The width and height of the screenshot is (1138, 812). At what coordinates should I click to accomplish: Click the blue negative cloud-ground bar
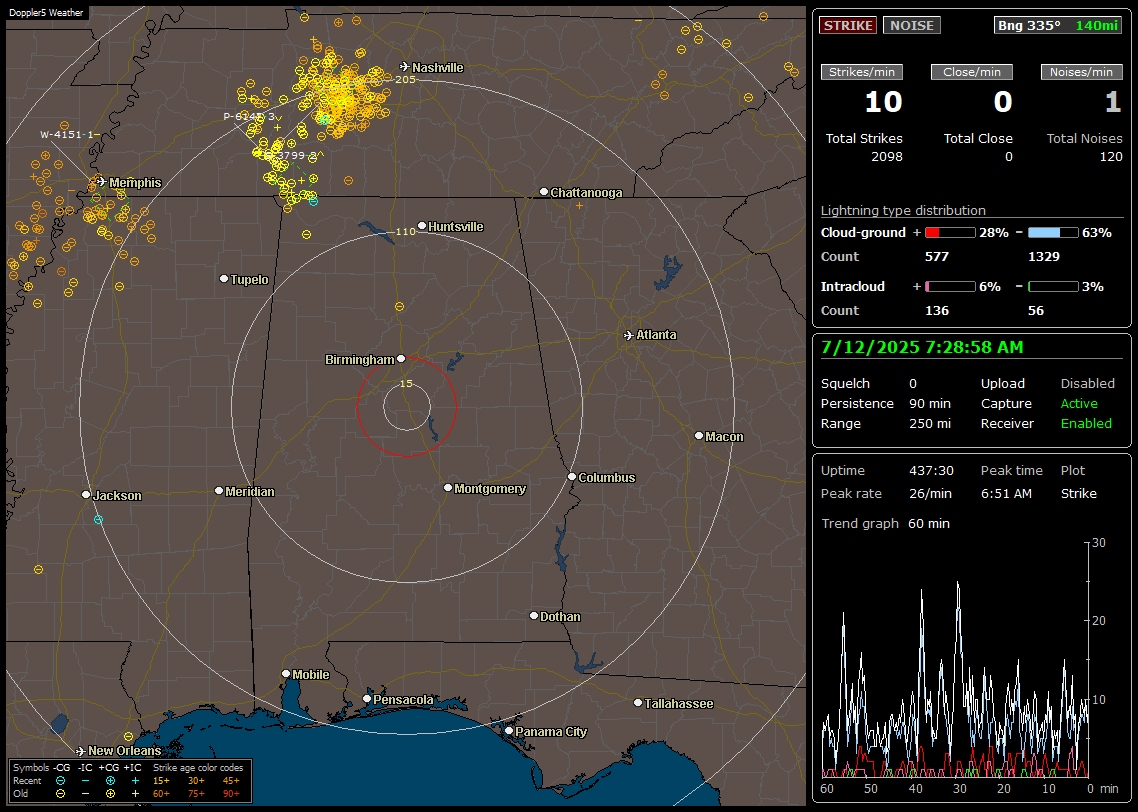click(1053, 232)
